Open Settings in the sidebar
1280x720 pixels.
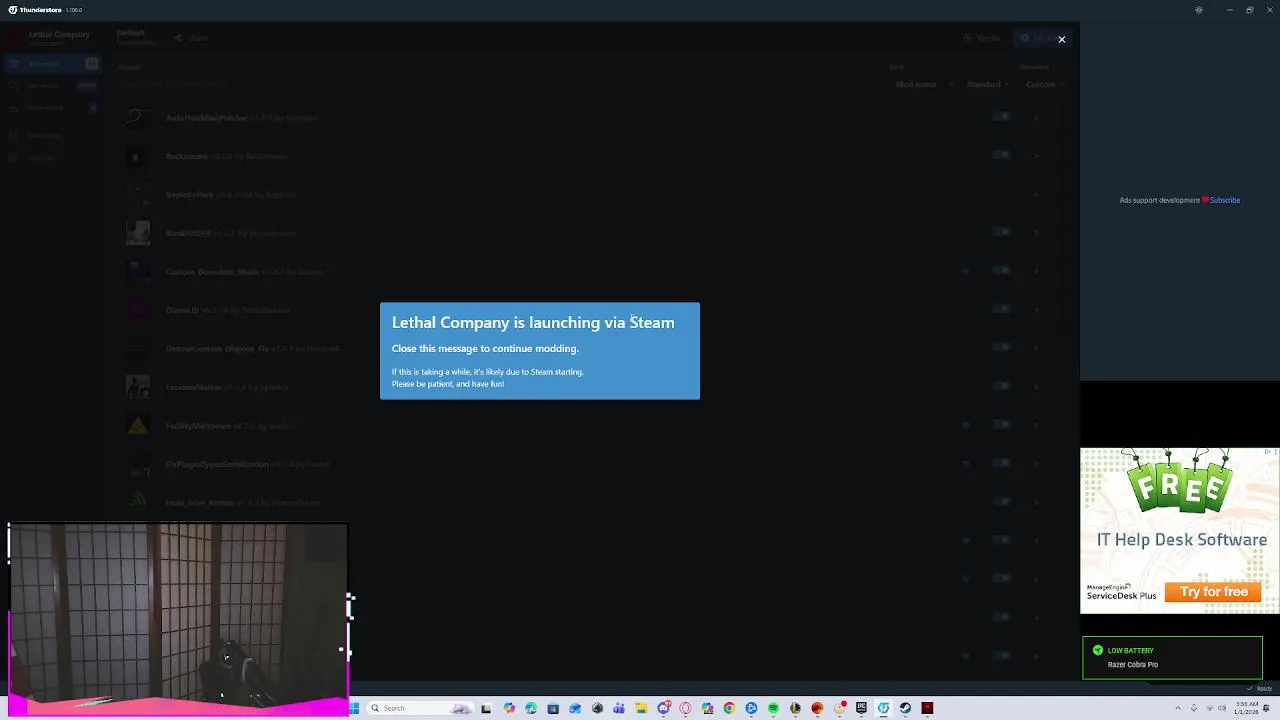50,158
